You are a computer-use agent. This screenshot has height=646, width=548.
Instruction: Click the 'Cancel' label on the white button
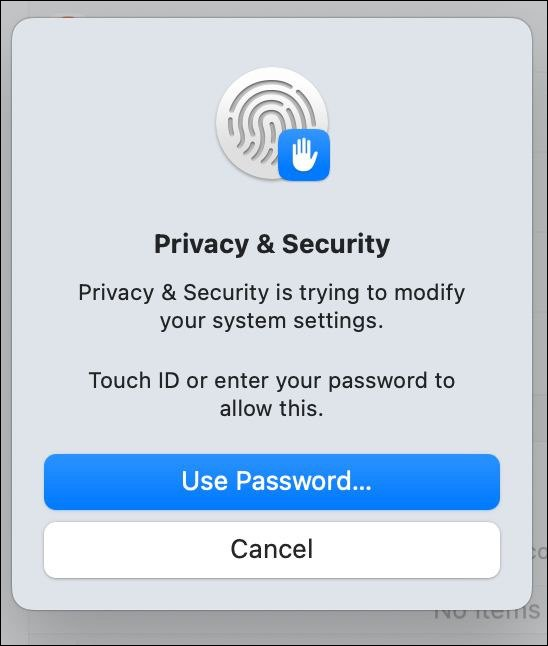(272, 549)
